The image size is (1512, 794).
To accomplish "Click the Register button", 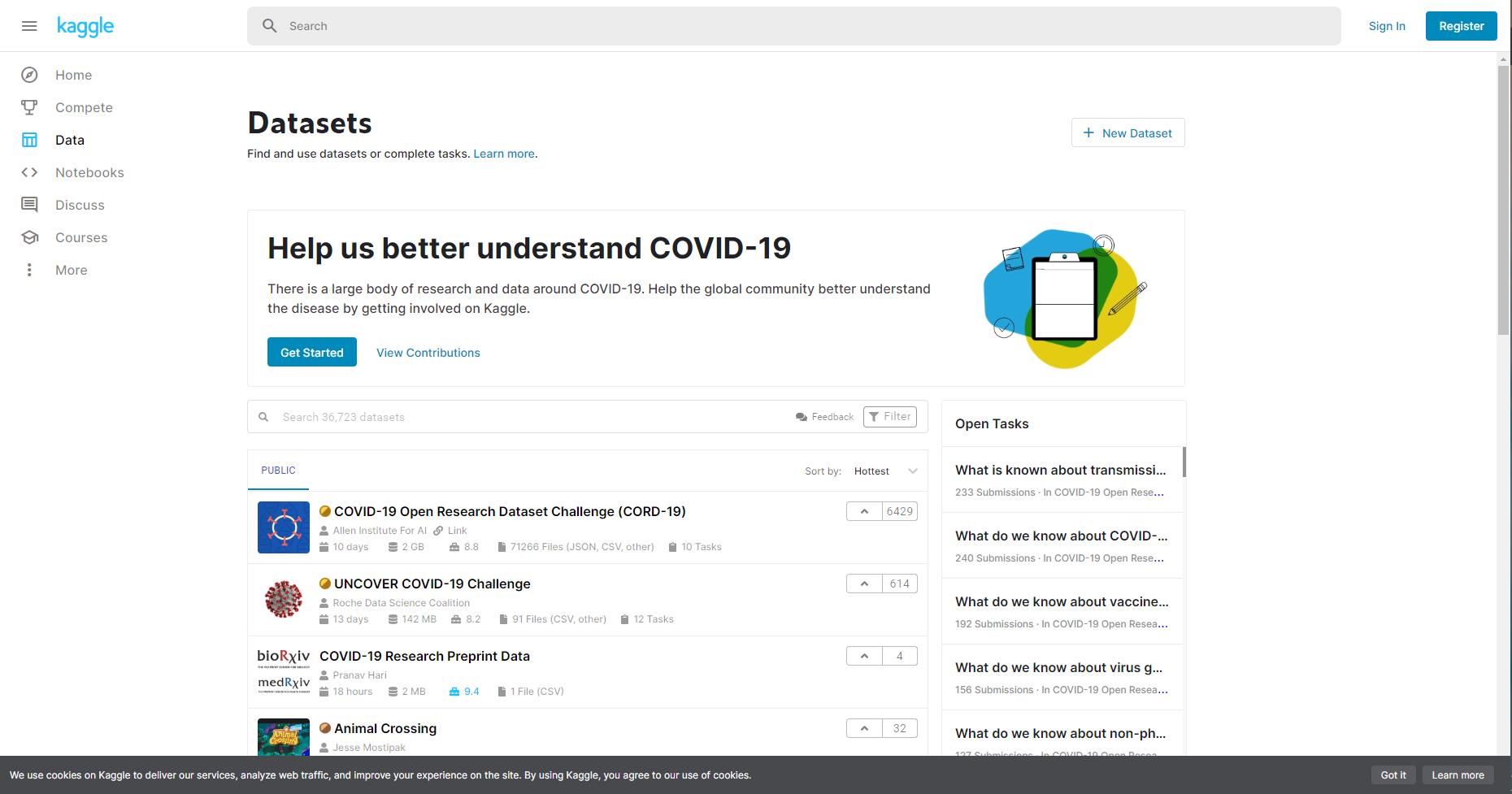I will point(1462,26).
